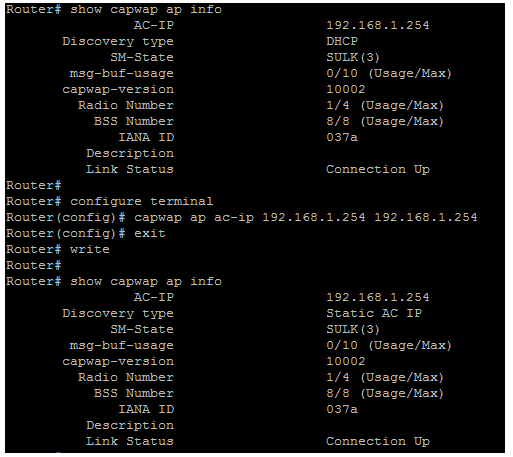Click the first capwap-version 10002 value

pos(346,89)
